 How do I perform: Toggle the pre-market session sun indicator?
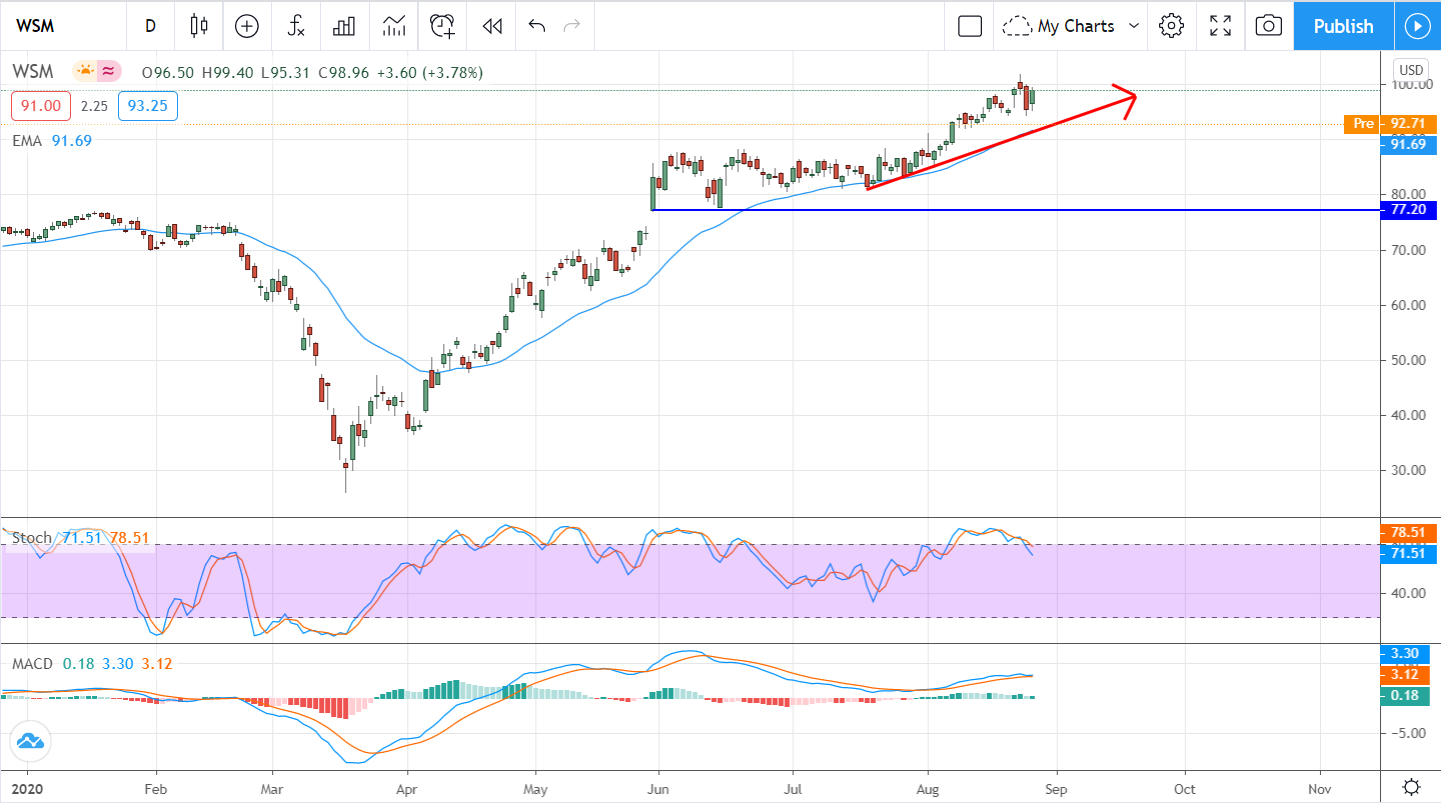[x=85, y=71]
